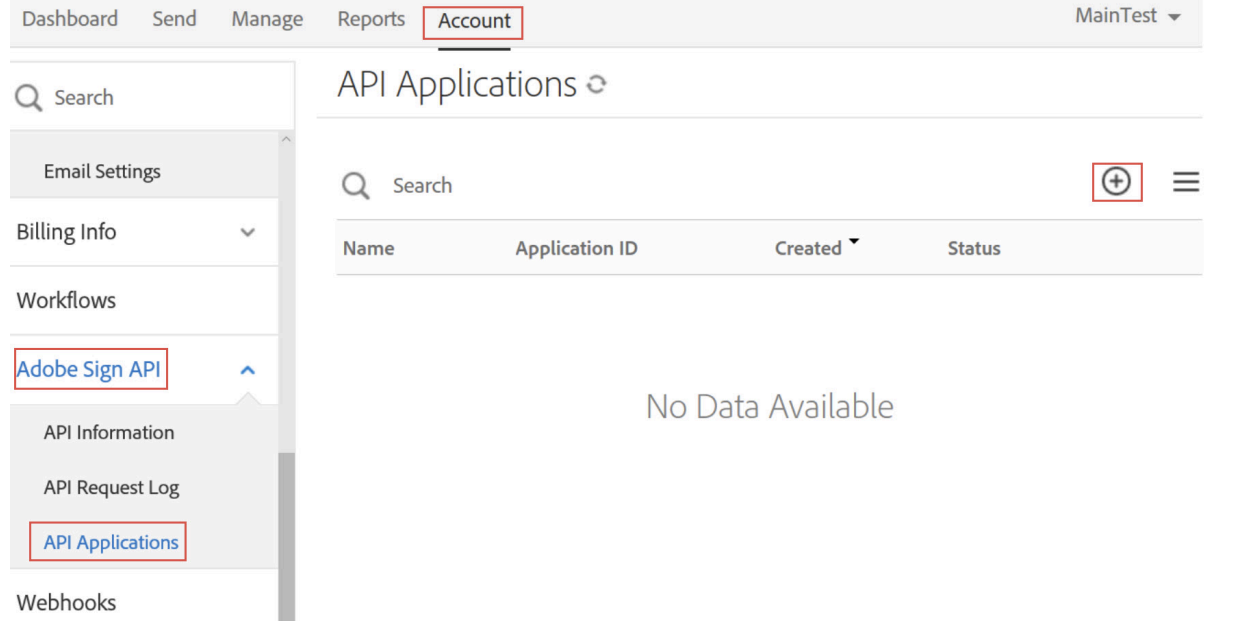Open the Reports tab
1252x630 pixels.
[371, 19]
